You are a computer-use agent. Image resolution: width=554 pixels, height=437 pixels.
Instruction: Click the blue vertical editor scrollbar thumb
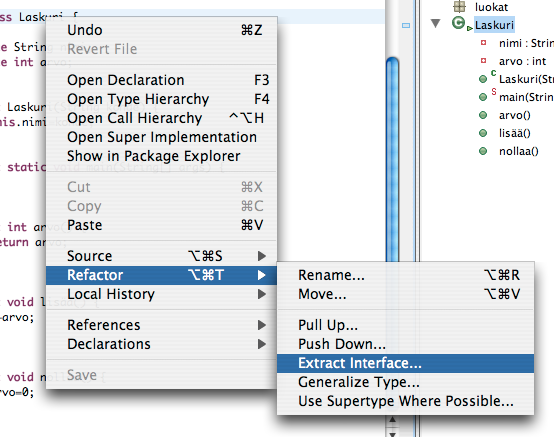[x=392, y=159]
